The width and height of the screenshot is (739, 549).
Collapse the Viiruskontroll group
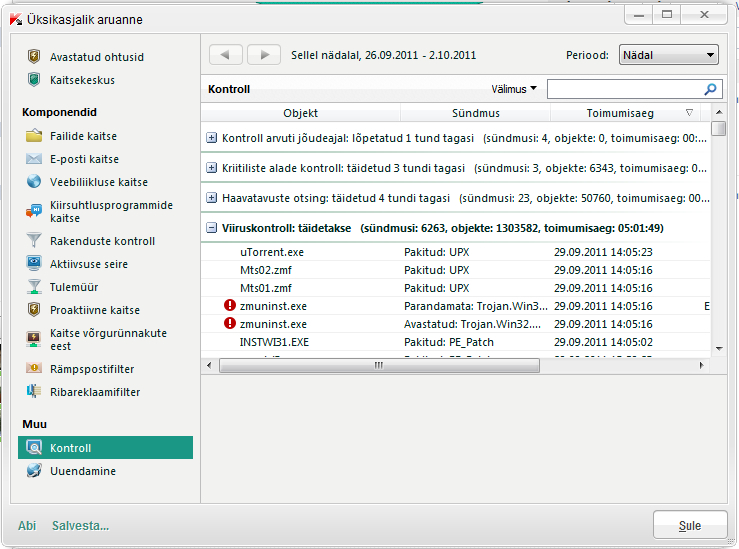211,228
